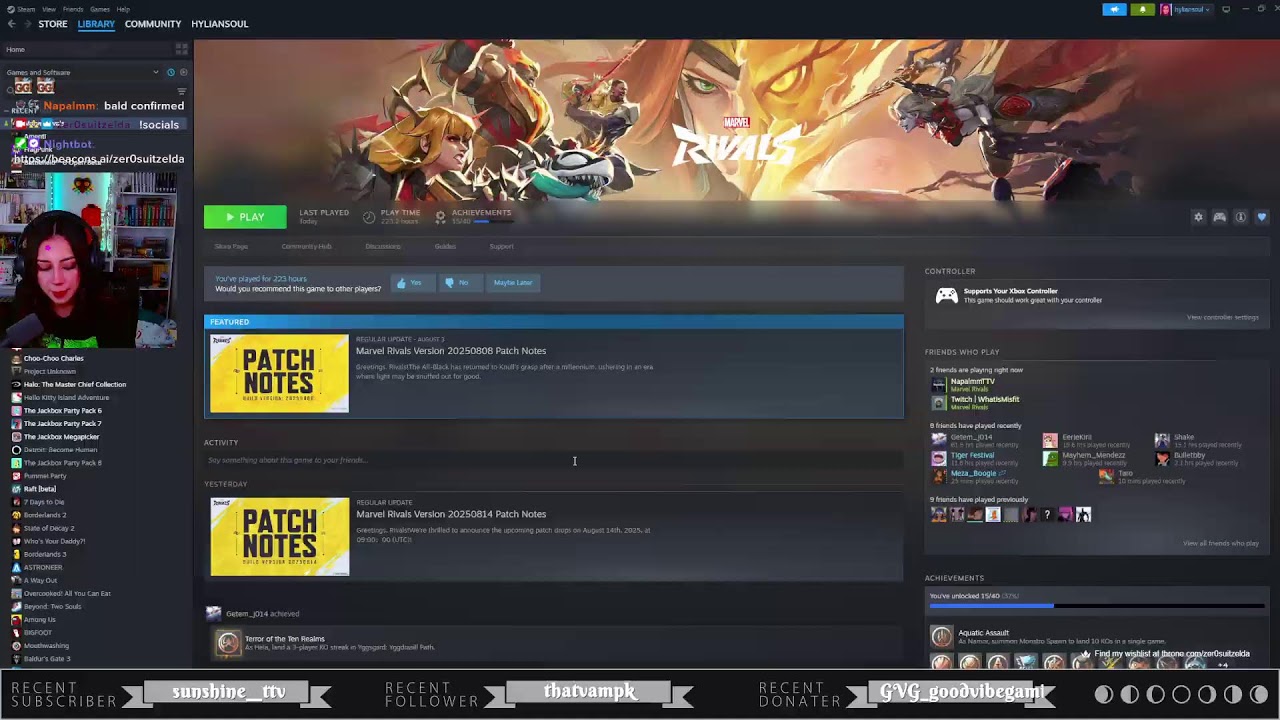Select Baldur's Gate 3 in library

(47, 659)
